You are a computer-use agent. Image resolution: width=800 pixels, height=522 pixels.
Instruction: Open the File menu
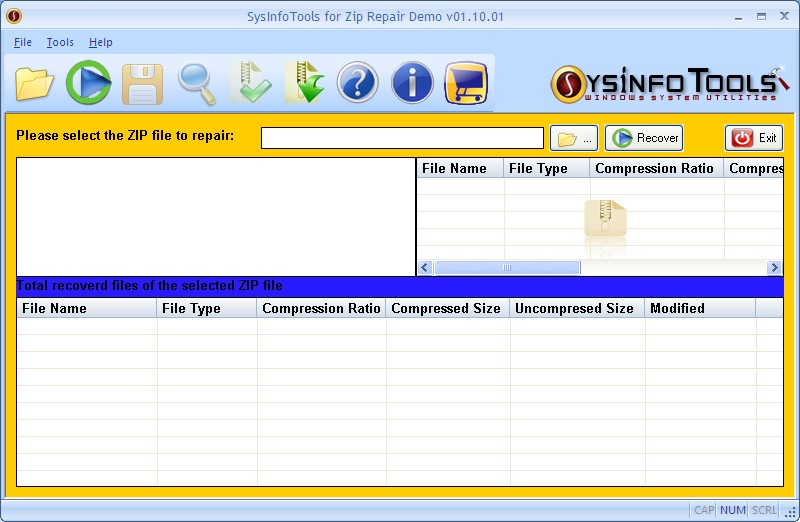coord(23,42)
